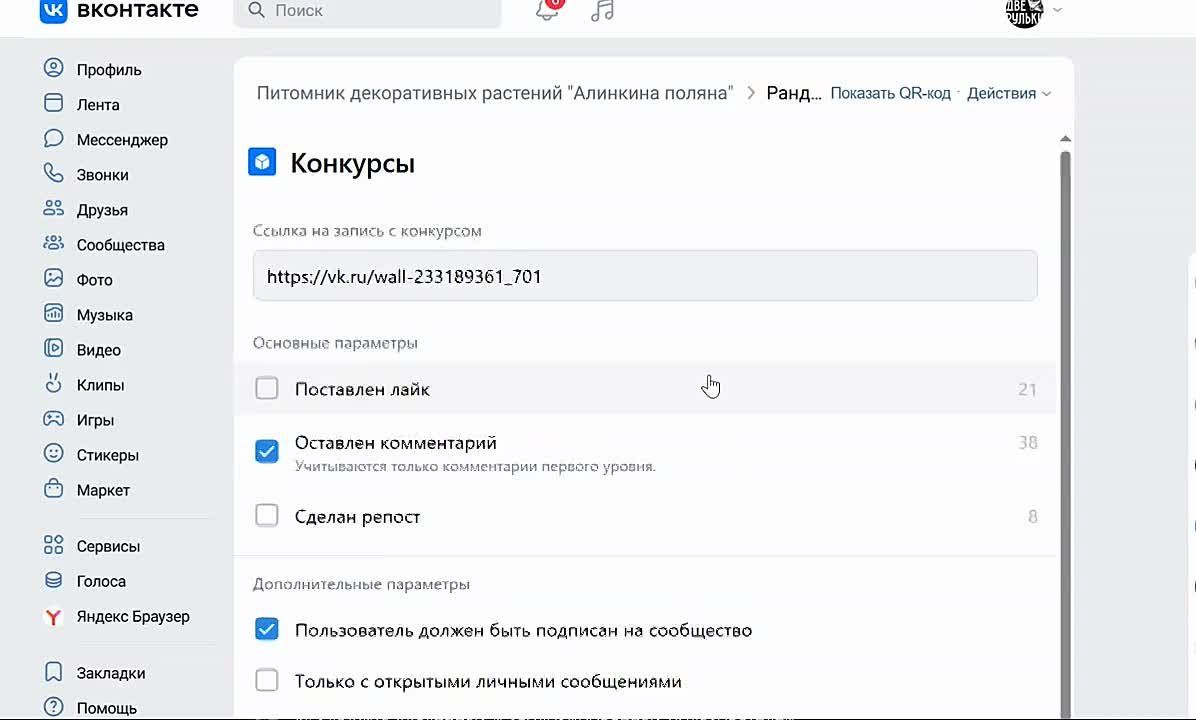
Task: Click the Яндекс Браузер Y icon
Action: click(53, 616)
